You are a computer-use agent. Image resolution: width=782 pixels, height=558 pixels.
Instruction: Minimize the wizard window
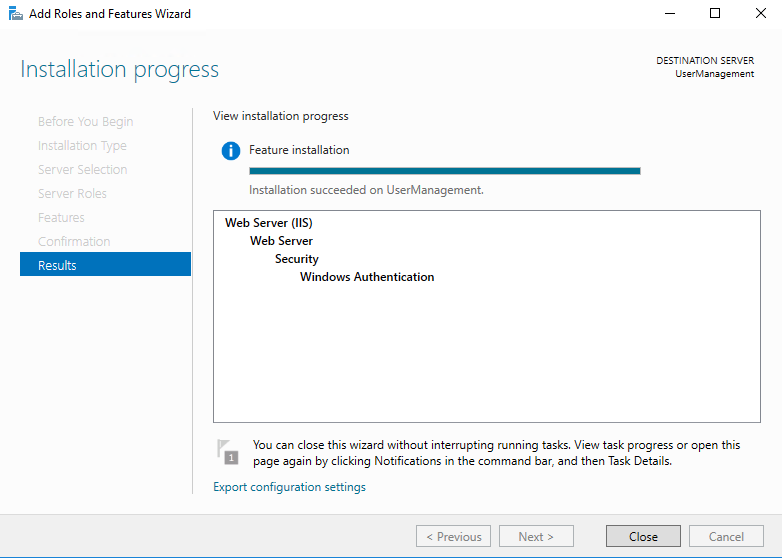tap(670, 13)
